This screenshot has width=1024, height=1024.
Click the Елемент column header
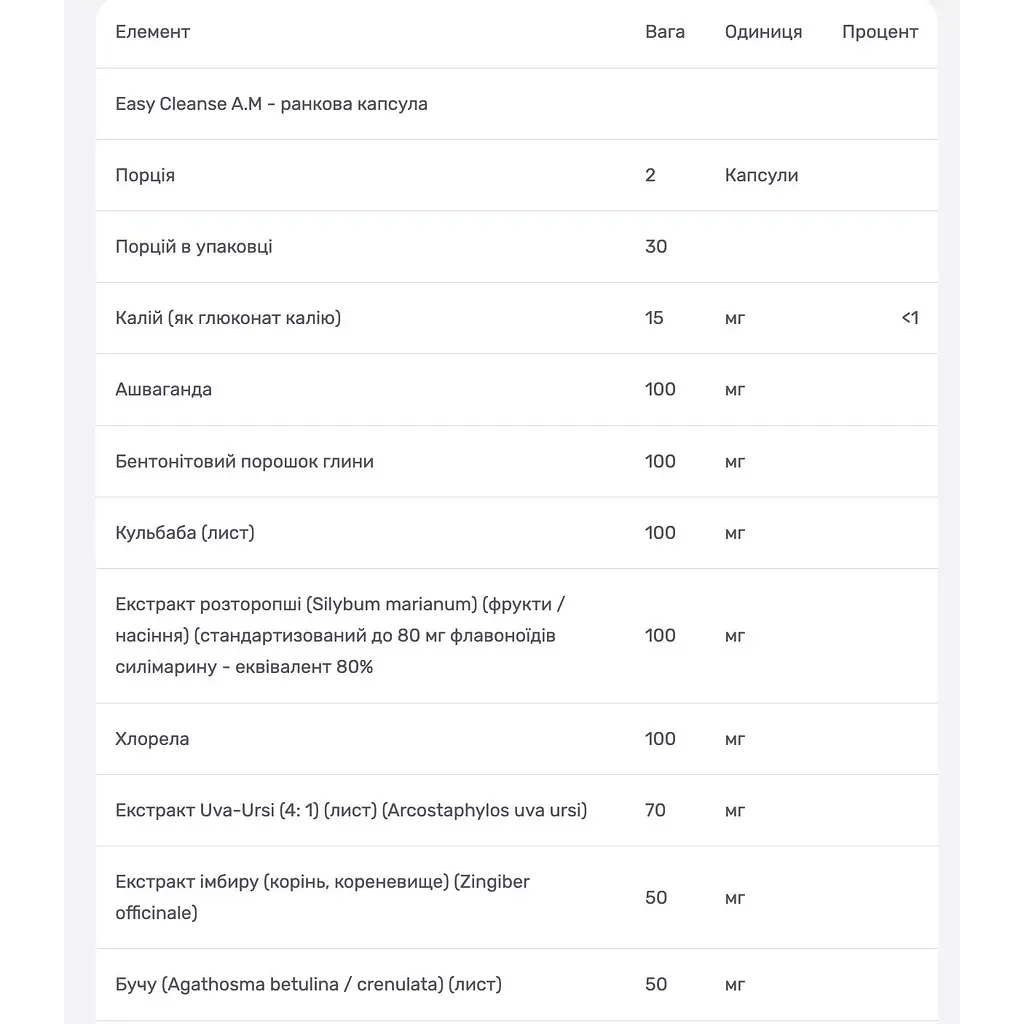[x=152, y=32]
